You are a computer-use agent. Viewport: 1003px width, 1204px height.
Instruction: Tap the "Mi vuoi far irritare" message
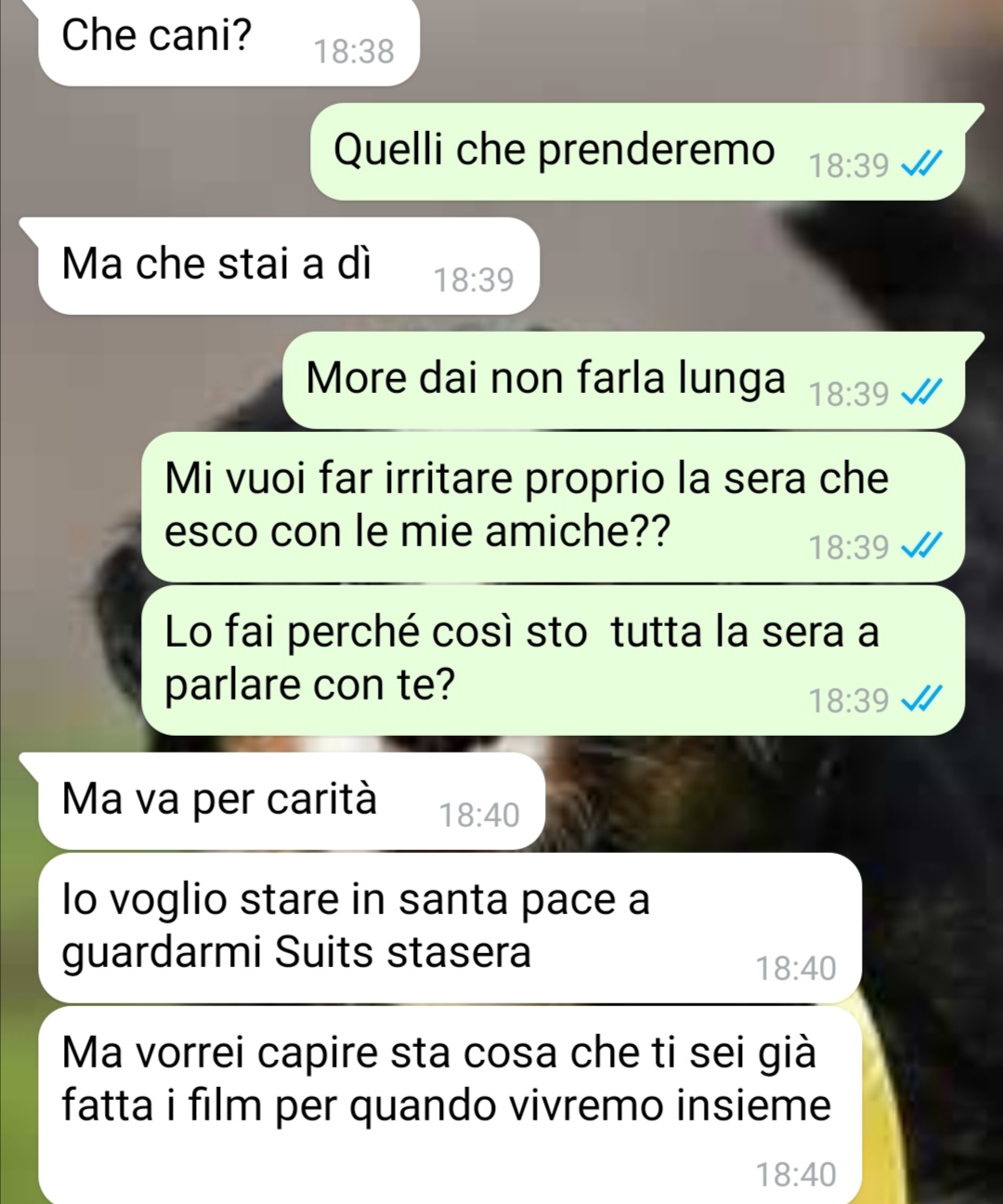click(553, 506)
